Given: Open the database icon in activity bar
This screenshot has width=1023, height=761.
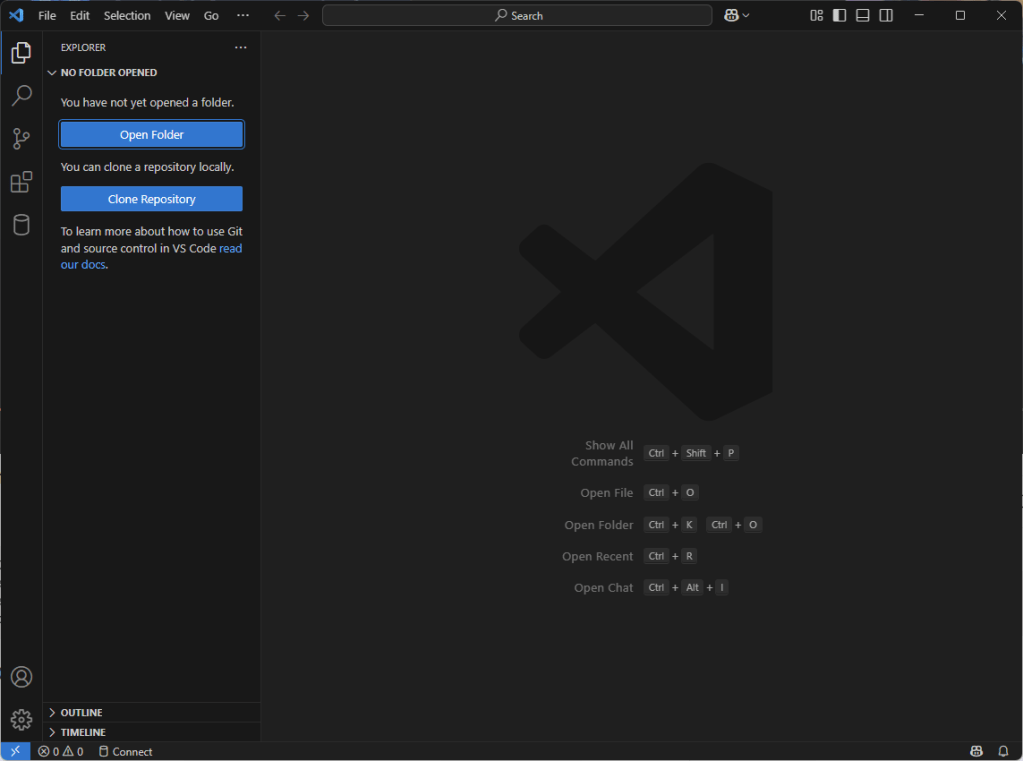Looking at the screenshot, I should tap(21, 225).
